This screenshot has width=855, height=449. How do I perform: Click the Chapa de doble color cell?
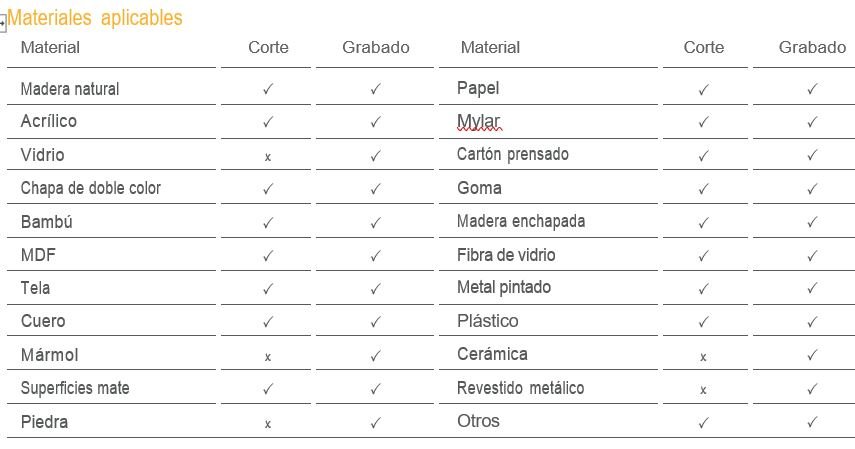point(90,188)
